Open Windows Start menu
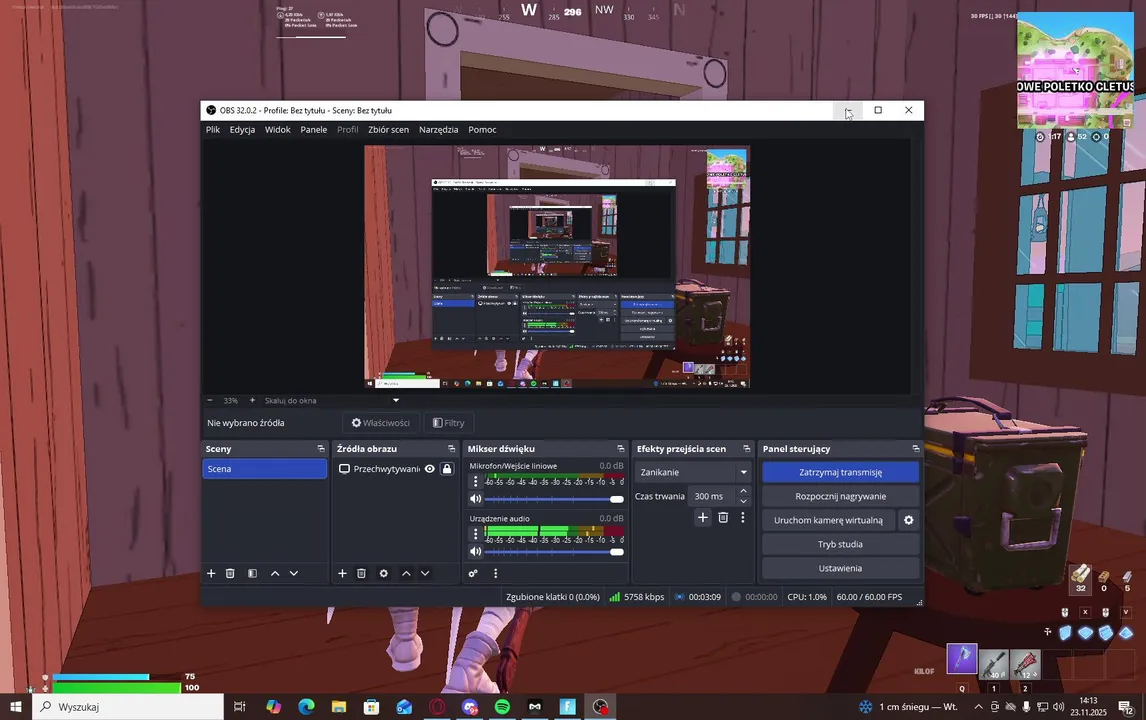 point(15,707)
